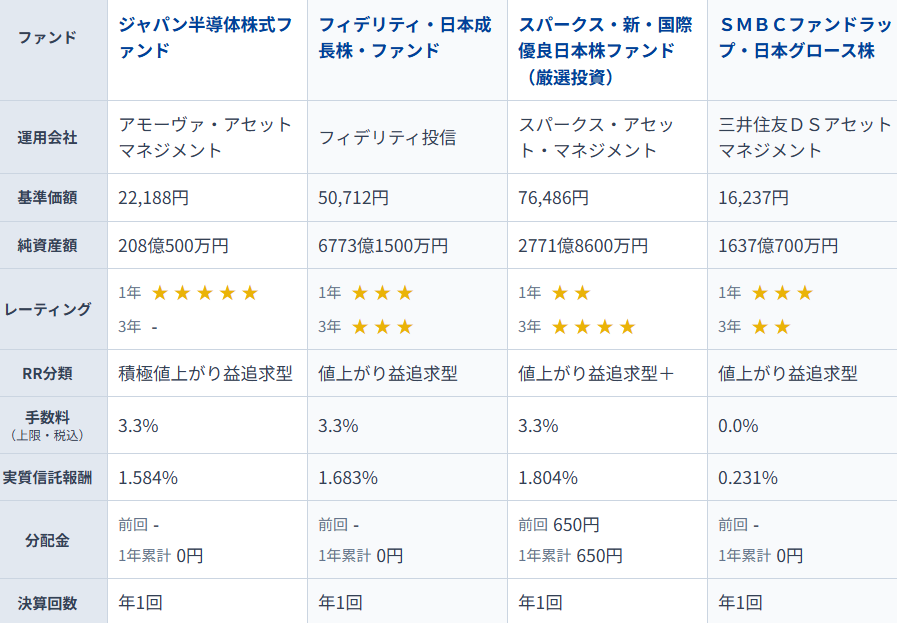Select the Sparx fund's 1年 two-star rating
This screenshot has width=900, height=623.
click(x=571, y=293)
